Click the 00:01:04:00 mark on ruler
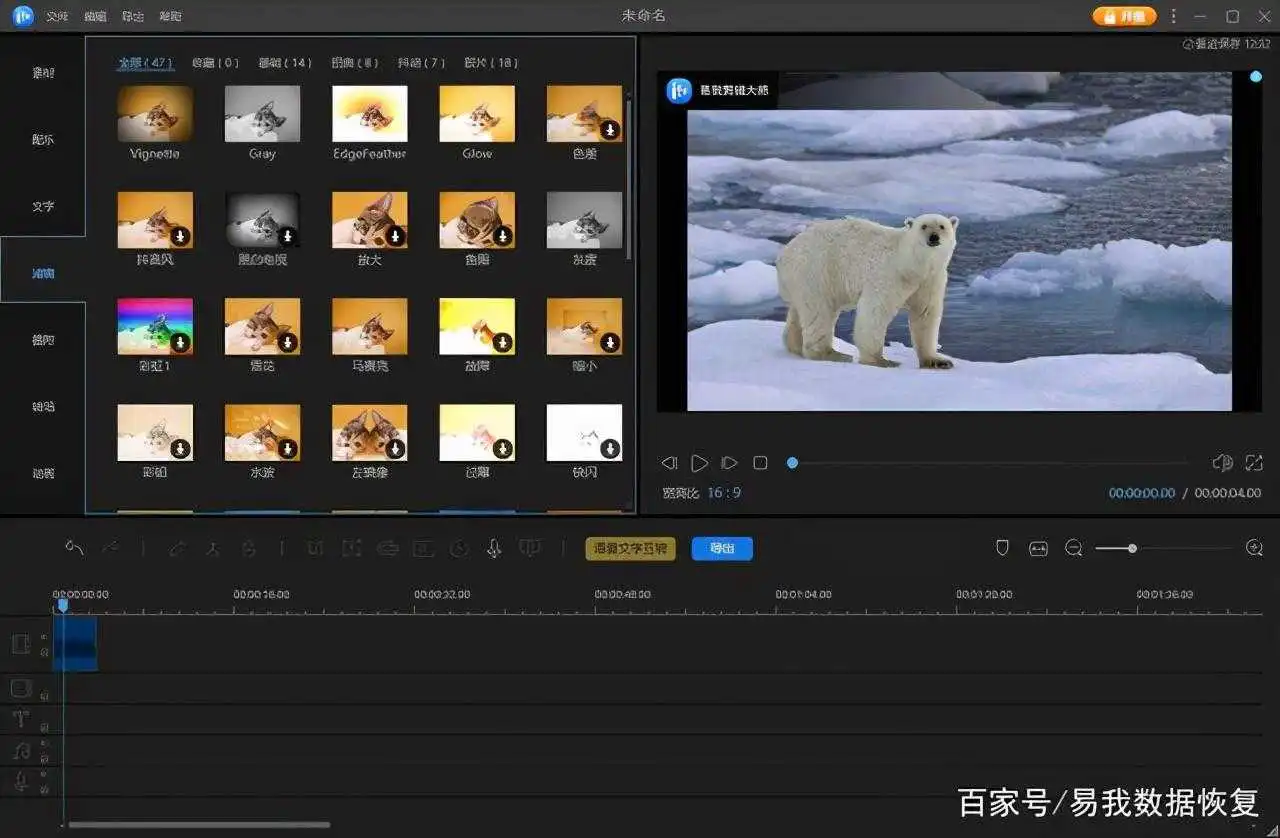Viewport: 1280px width, 838px height. [803, 594]
